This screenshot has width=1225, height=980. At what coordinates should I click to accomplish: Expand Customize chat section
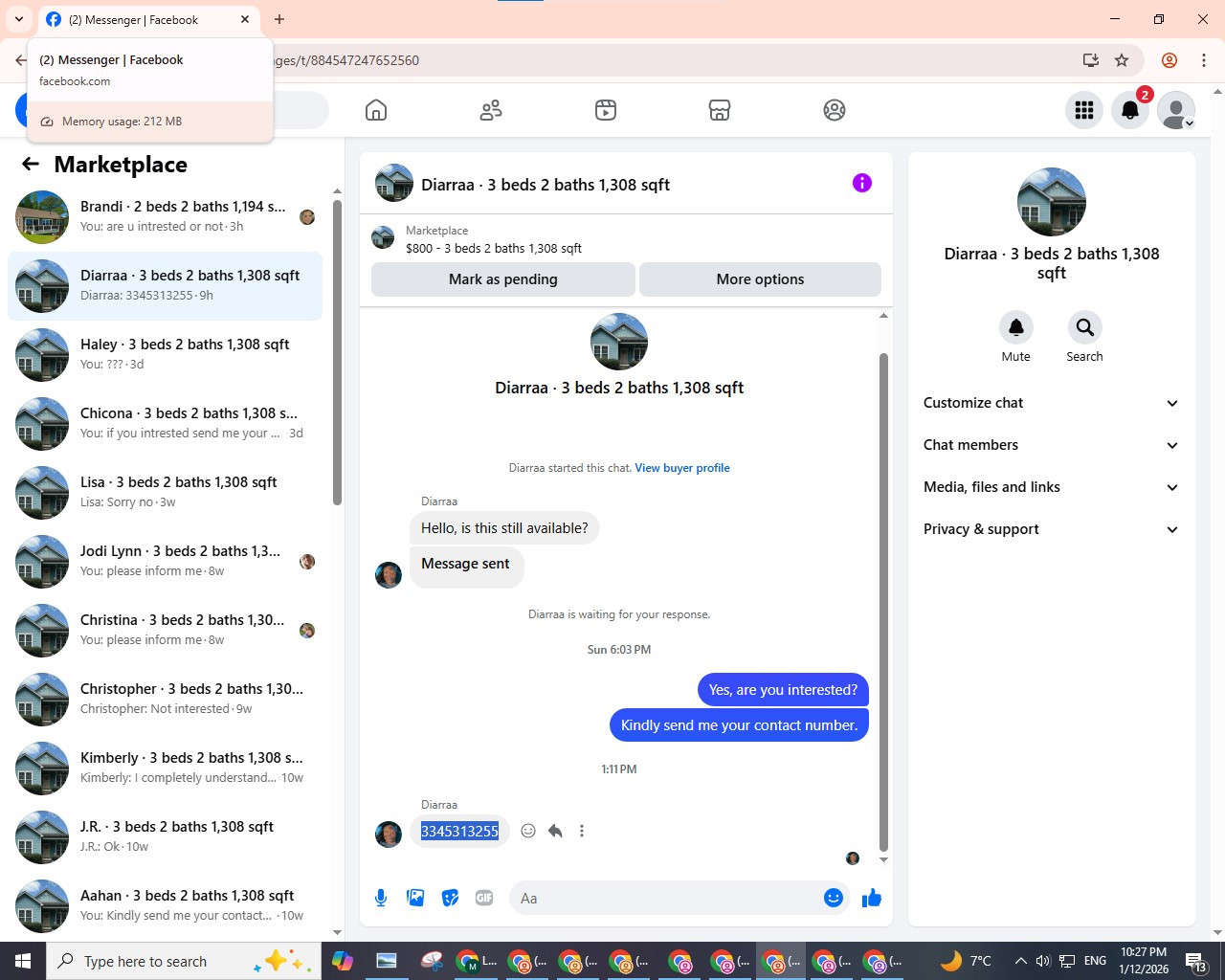(1051, 403)
